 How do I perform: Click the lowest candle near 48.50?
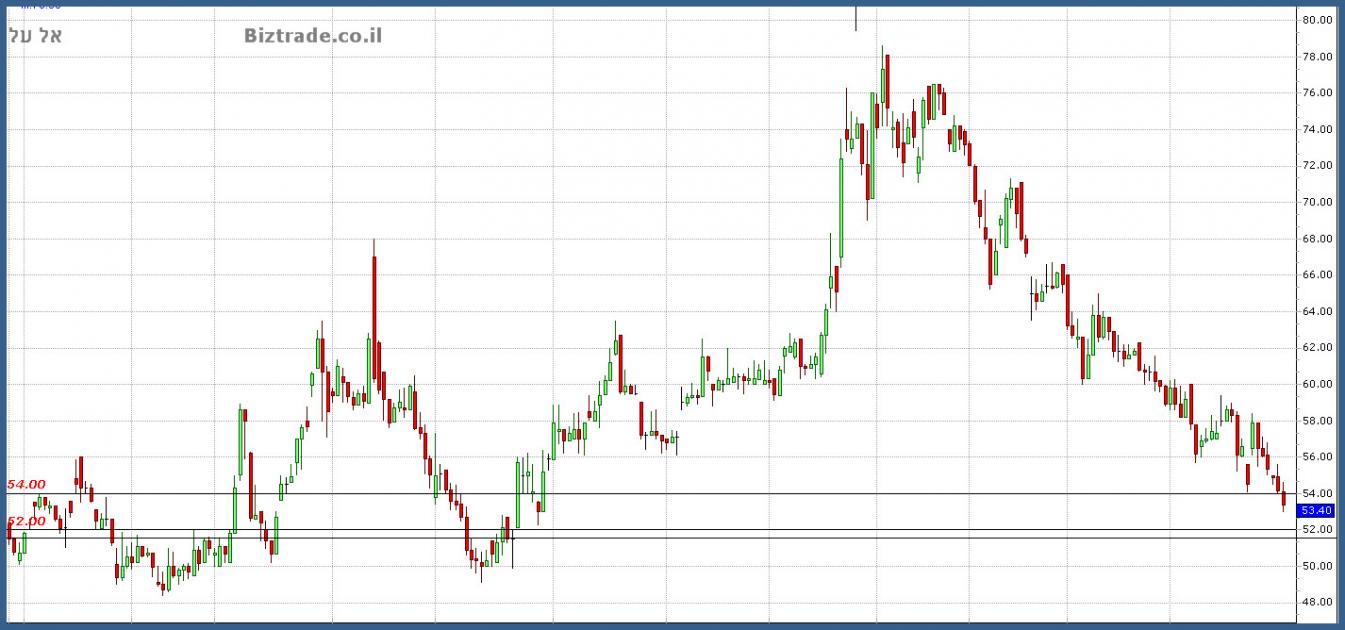[163, 585]
